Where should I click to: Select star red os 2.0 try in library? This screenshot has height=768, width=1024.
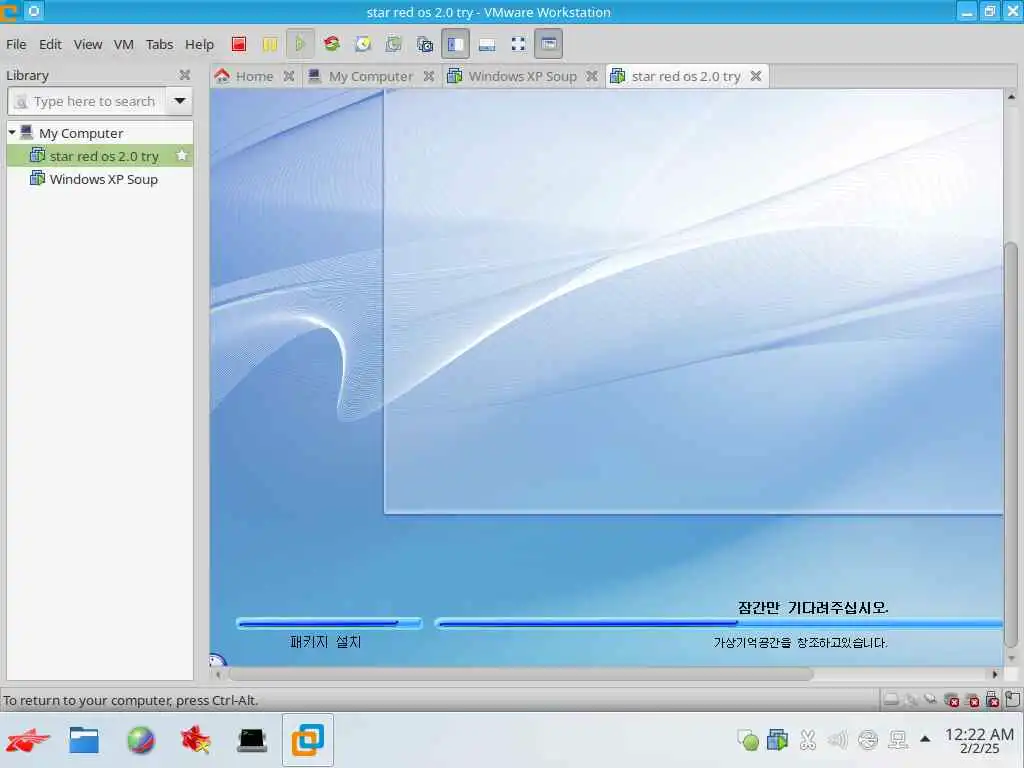(99, 156)
